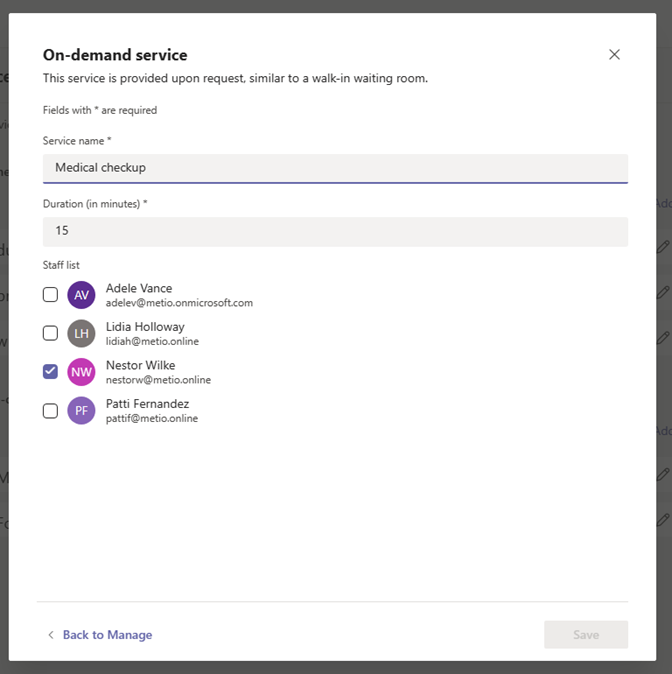Click the On-demand service heading
This screenshot has height=674, width=672.
click(x=115, y=55)
